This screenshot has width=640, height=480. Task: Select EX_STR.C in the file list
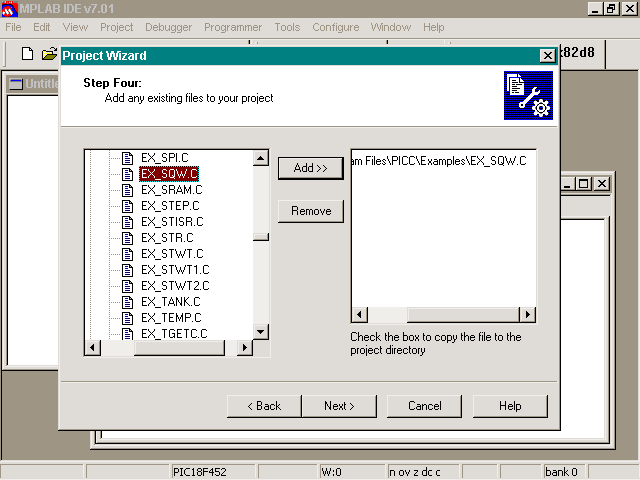coord(167,238)
